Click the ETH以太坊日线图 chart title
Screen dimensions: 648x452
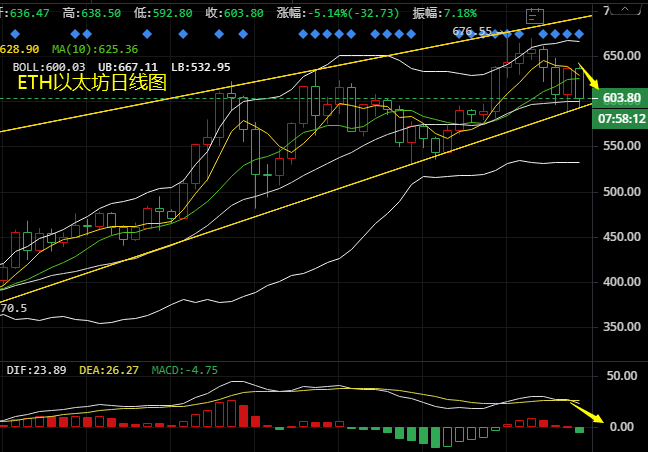tap(92, 83)
